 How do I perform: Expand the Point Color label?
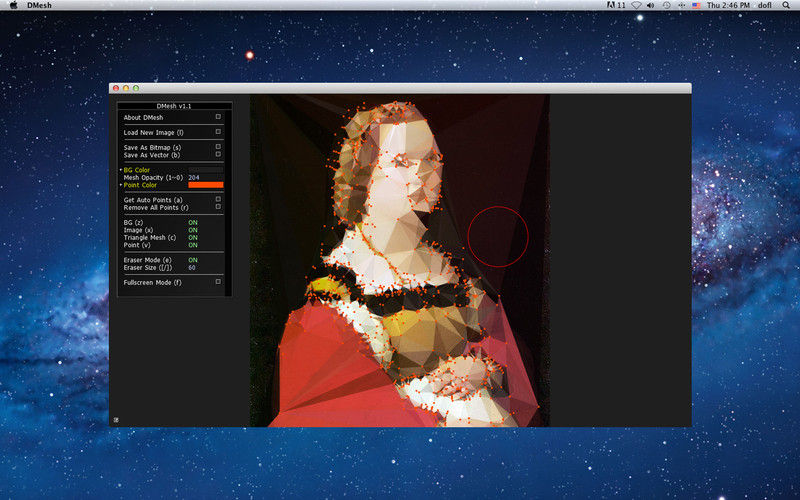(x=140, y=185)
